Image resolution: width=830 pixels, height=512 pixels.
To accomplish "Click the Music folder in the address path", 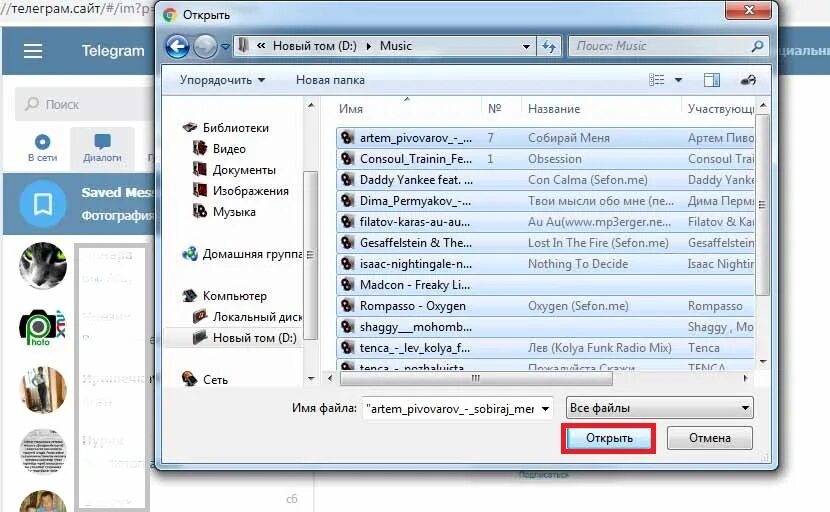I will click(x=395, y=46).
